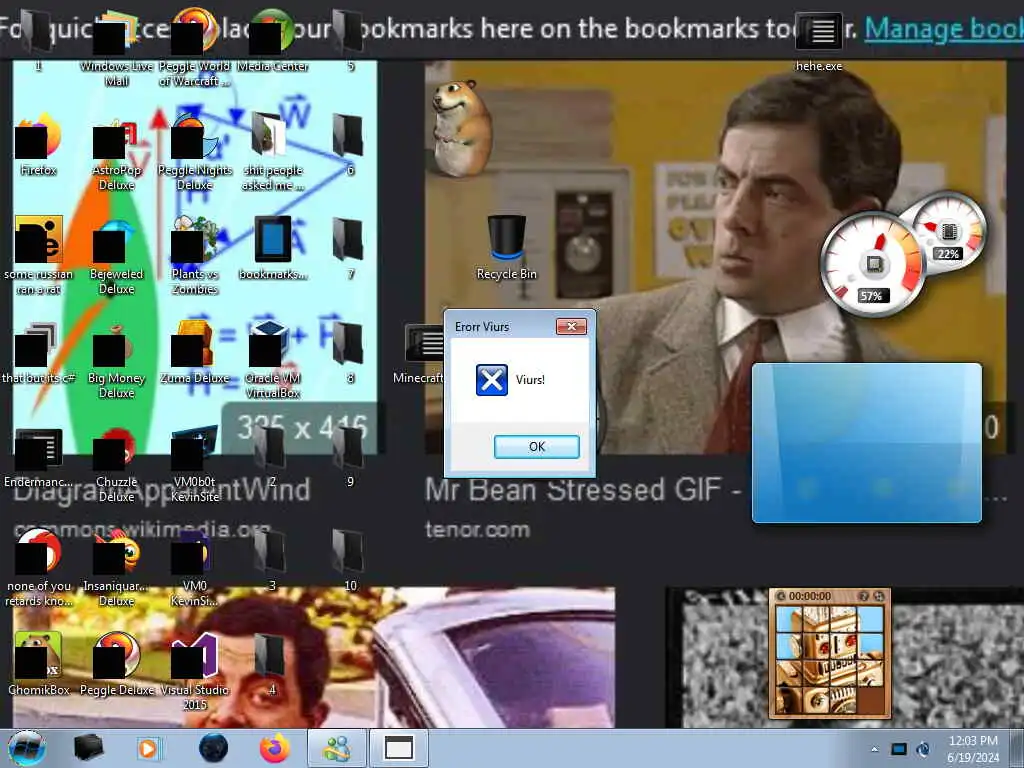Select the Zuma Deluxe desktop icon
Viewport: 1024px width, 768px height.
[x=195, y=353]
